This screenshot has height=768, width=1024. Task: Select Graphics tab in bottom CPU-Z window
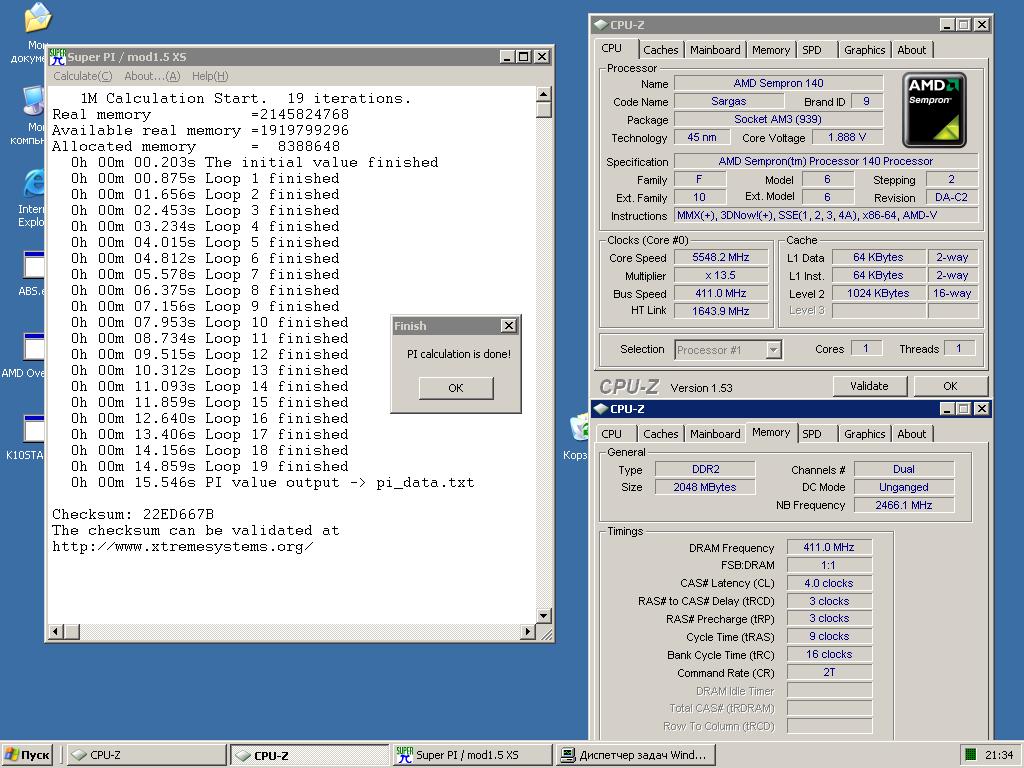coord(865,434)
